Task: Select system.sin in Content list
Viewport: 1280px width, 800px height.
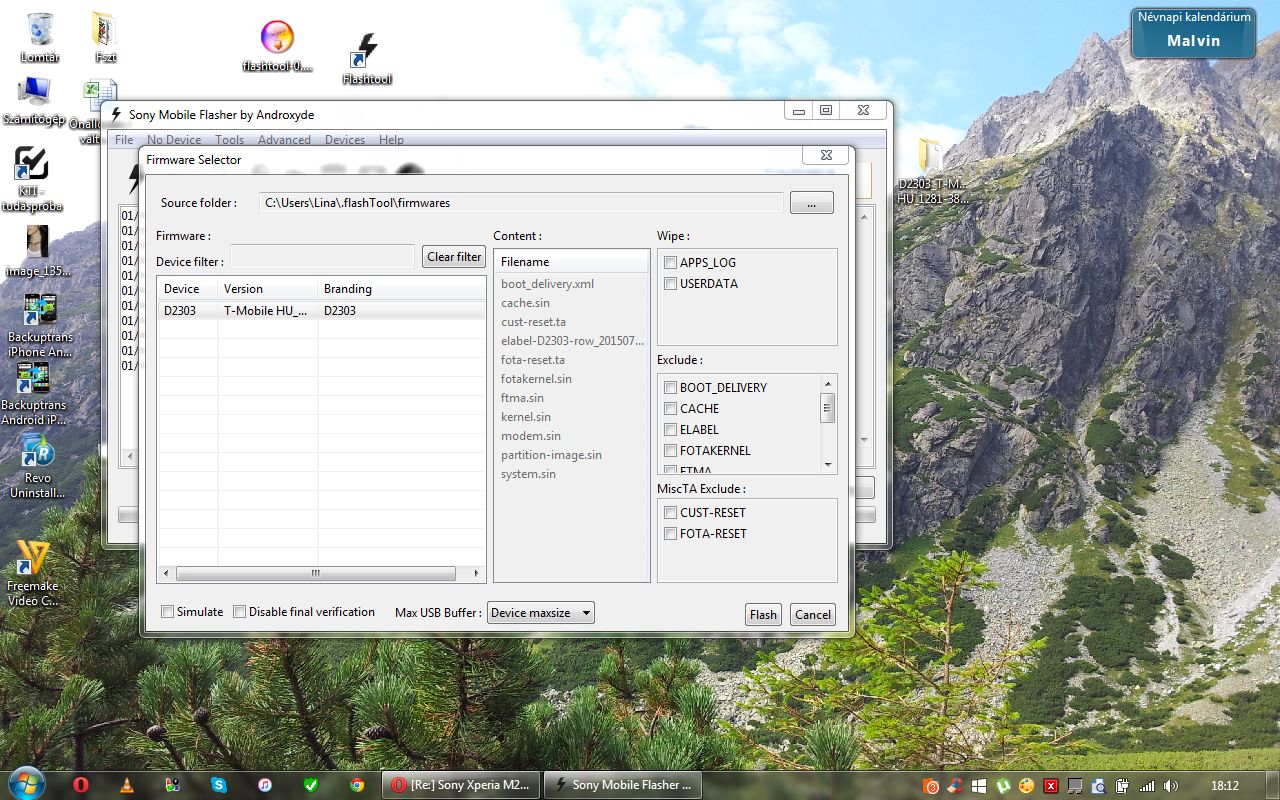Action: (528, 474)
